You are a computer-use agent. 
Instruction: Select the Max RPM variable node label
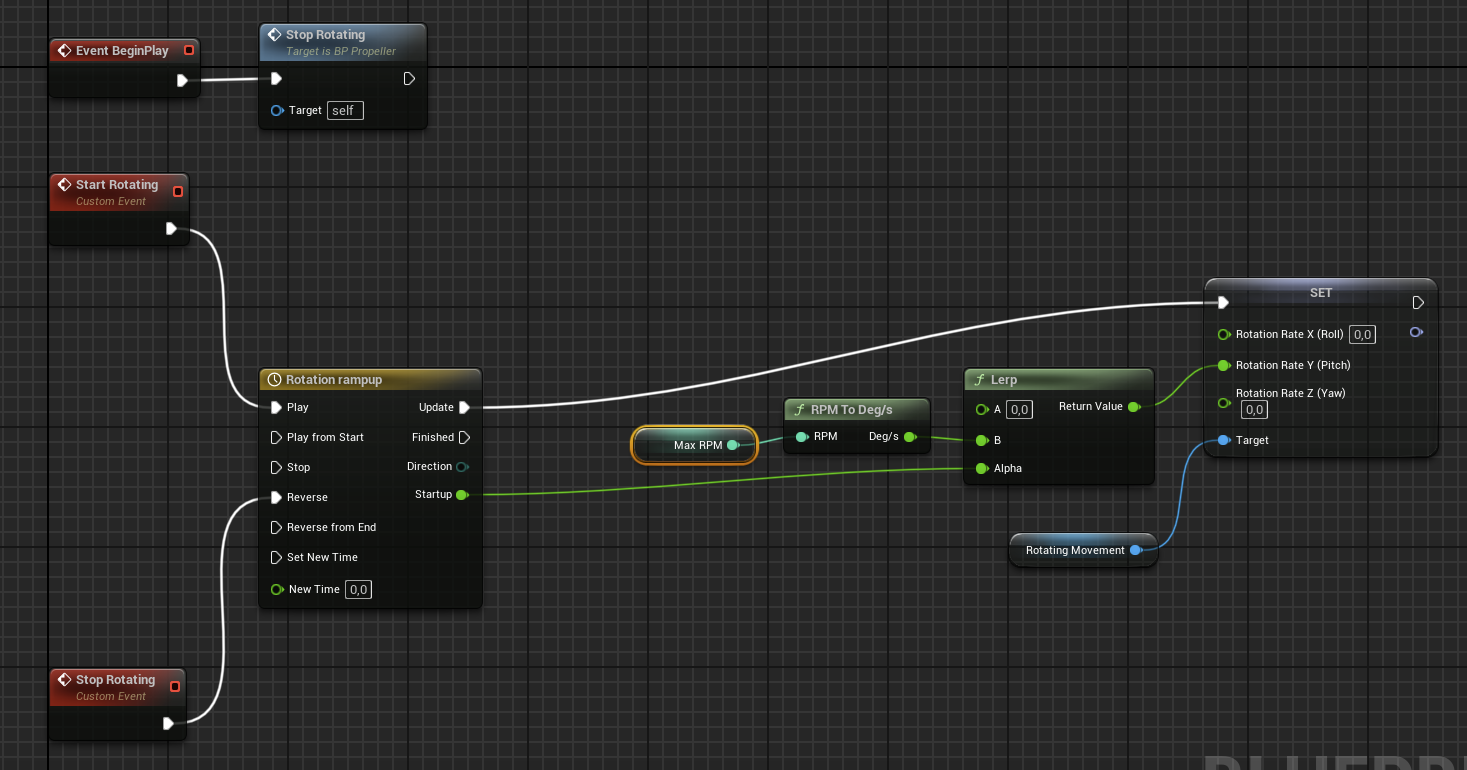698,445
